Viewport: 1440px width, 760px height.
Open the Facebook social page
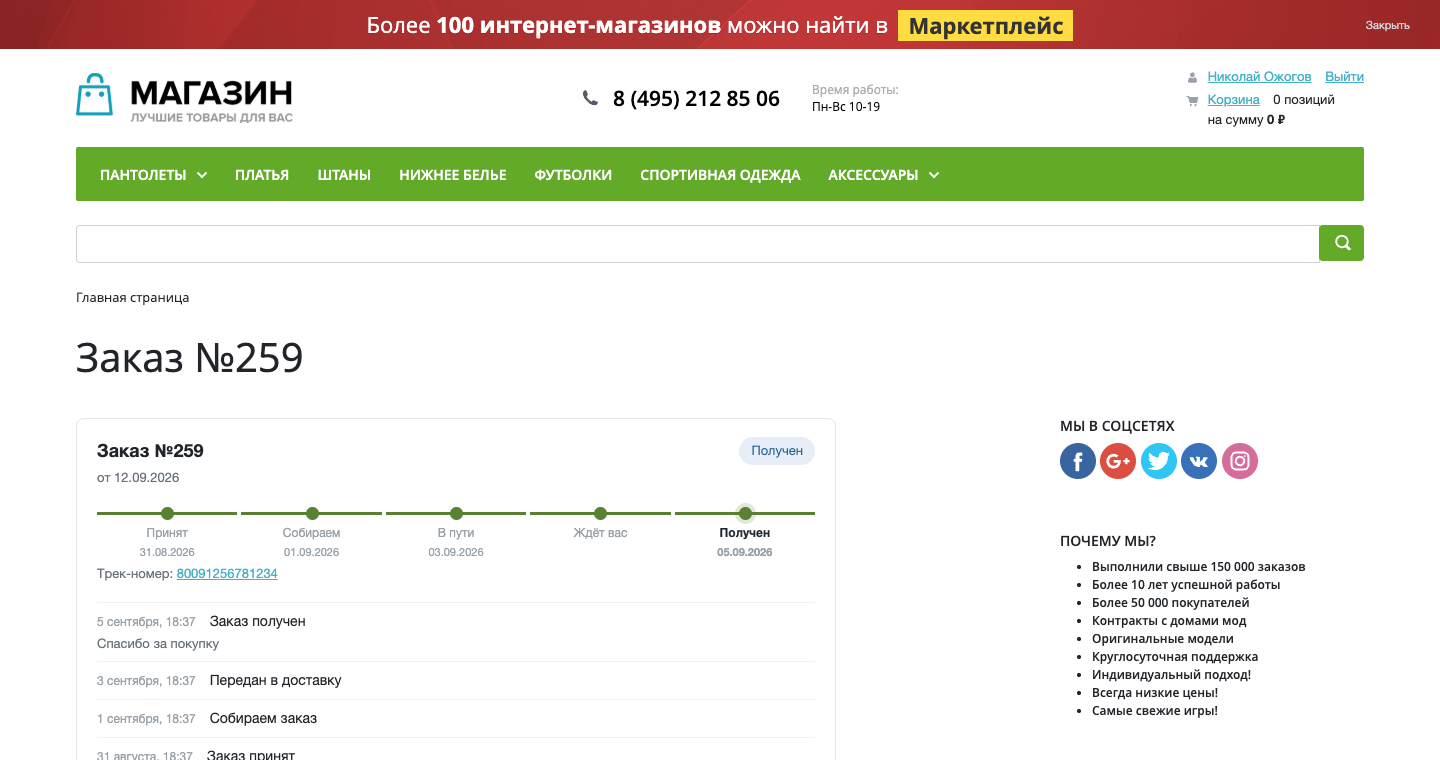point(1078,461)
